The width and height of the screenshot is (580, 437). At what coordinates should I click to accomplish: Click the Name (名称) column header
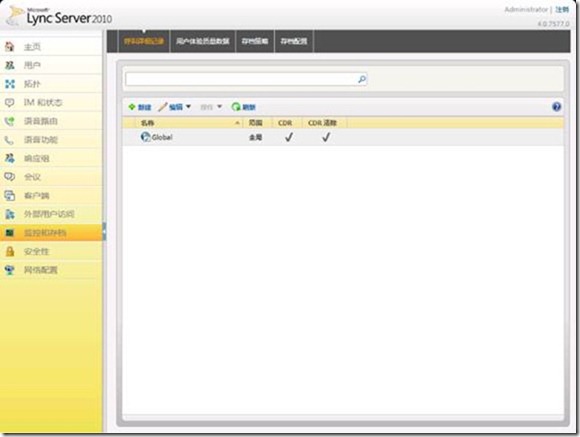point(148,123)
